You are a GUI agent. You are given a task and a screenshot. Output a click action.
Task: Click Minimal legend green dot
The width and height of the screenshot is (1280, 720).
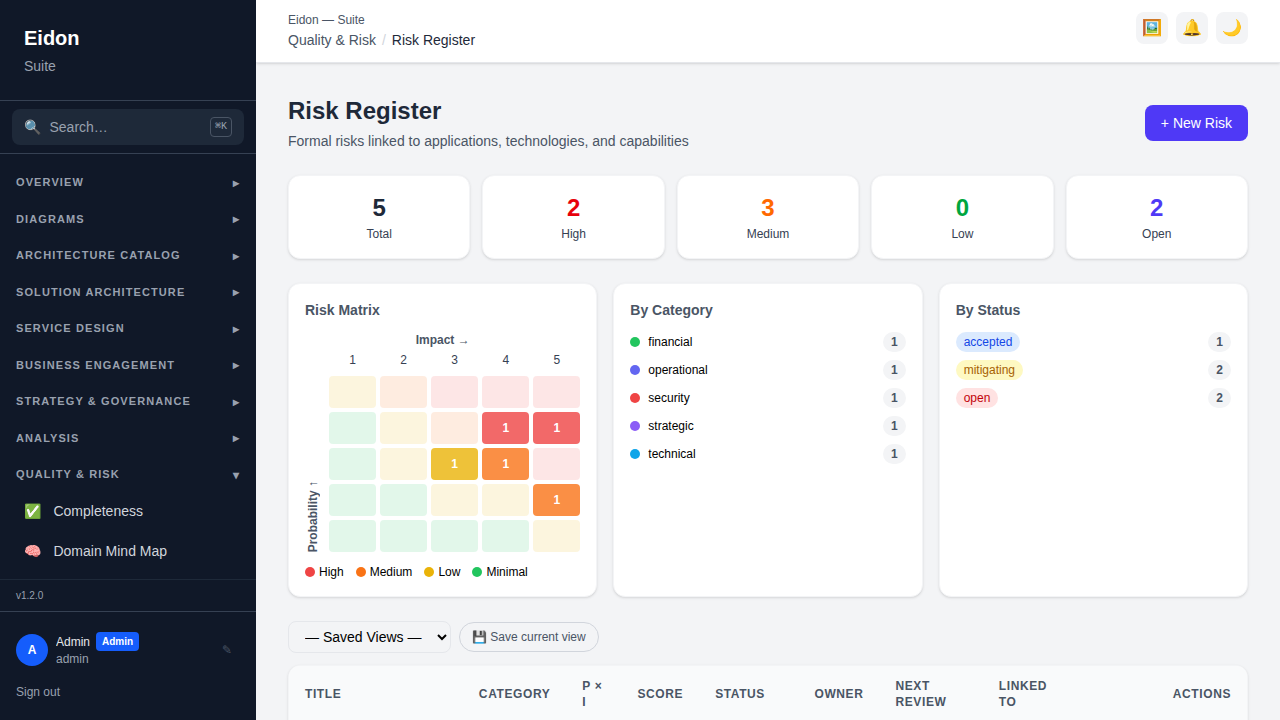click(x=477, y=572)
